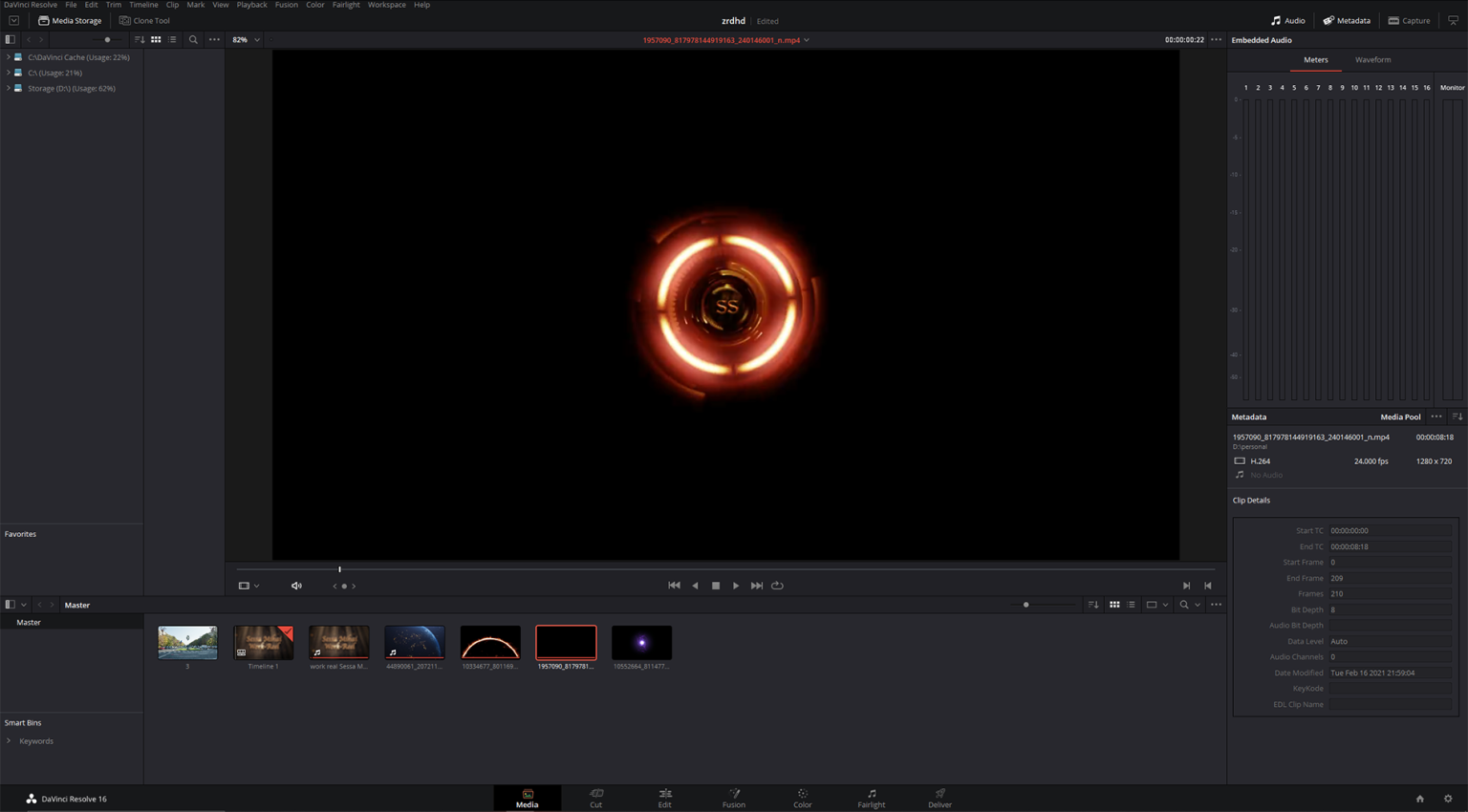Switch to the Waveform tab
Screen dimensions: 1468x812
pos(1372,59)
